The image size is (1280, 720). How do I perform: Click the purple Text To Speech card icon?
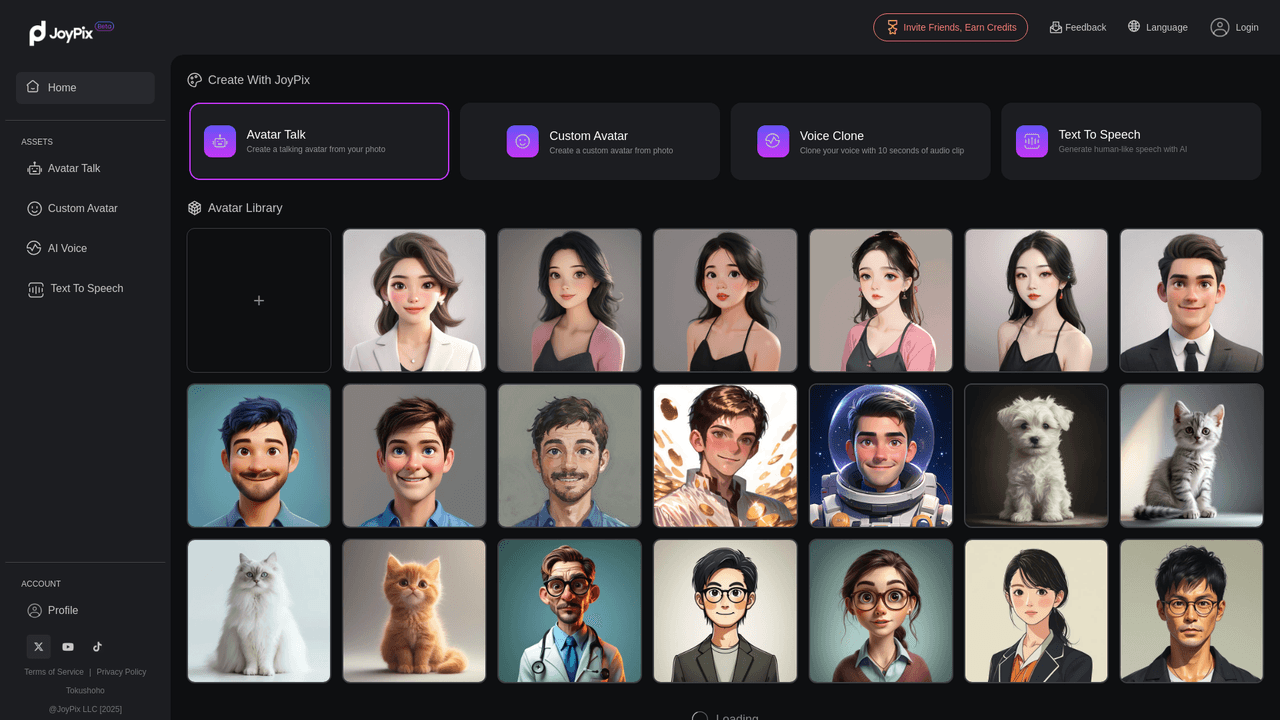[1032, 141]
